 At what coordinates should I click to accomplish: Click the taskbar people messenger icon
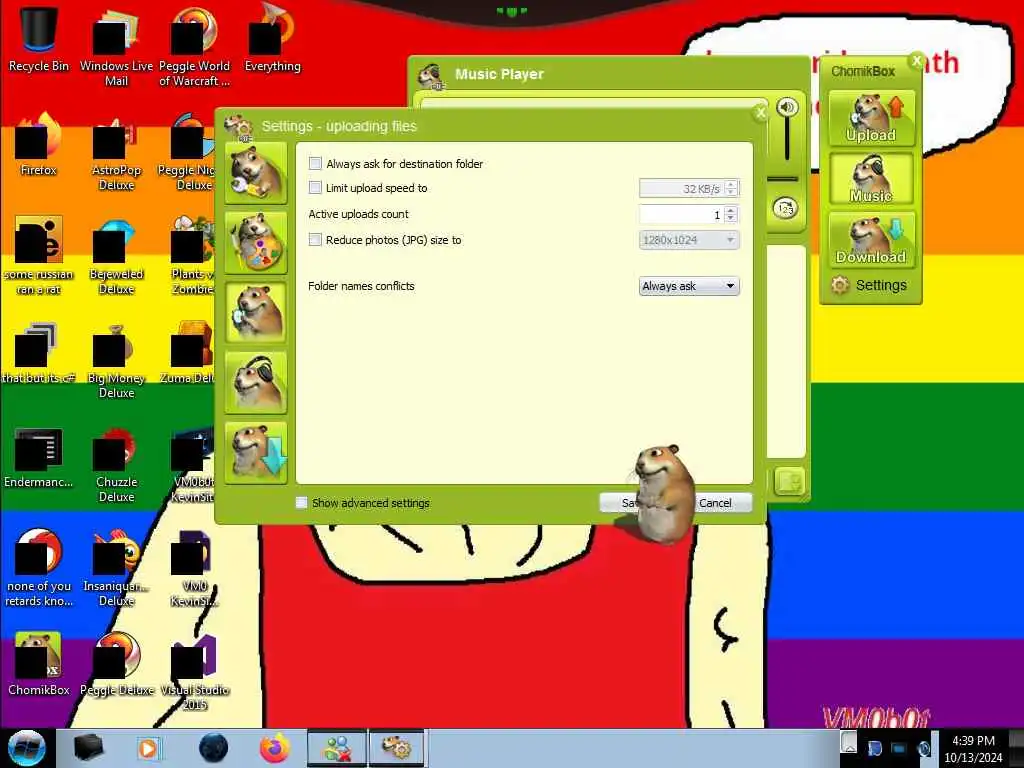[x=337, y=748]
